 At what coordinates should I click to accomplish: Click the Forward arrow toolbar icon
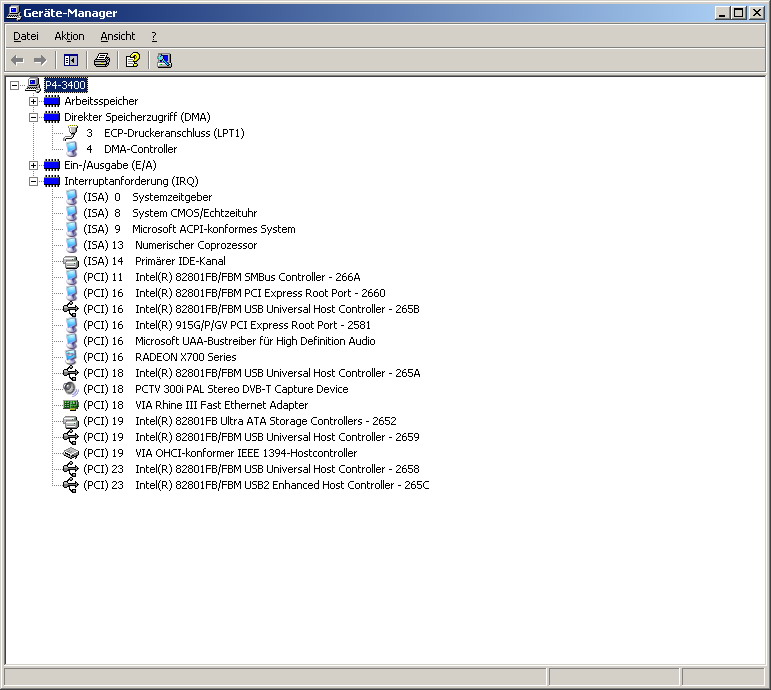40,60
